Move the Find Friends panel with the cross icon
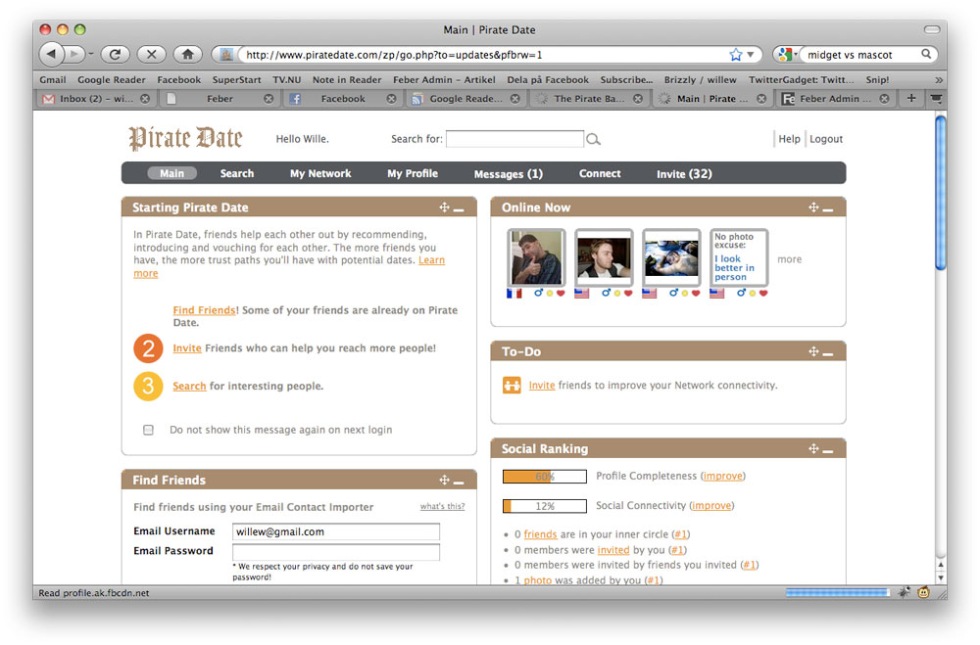Viewport: 980px width, 645px height. coord(444,480)
